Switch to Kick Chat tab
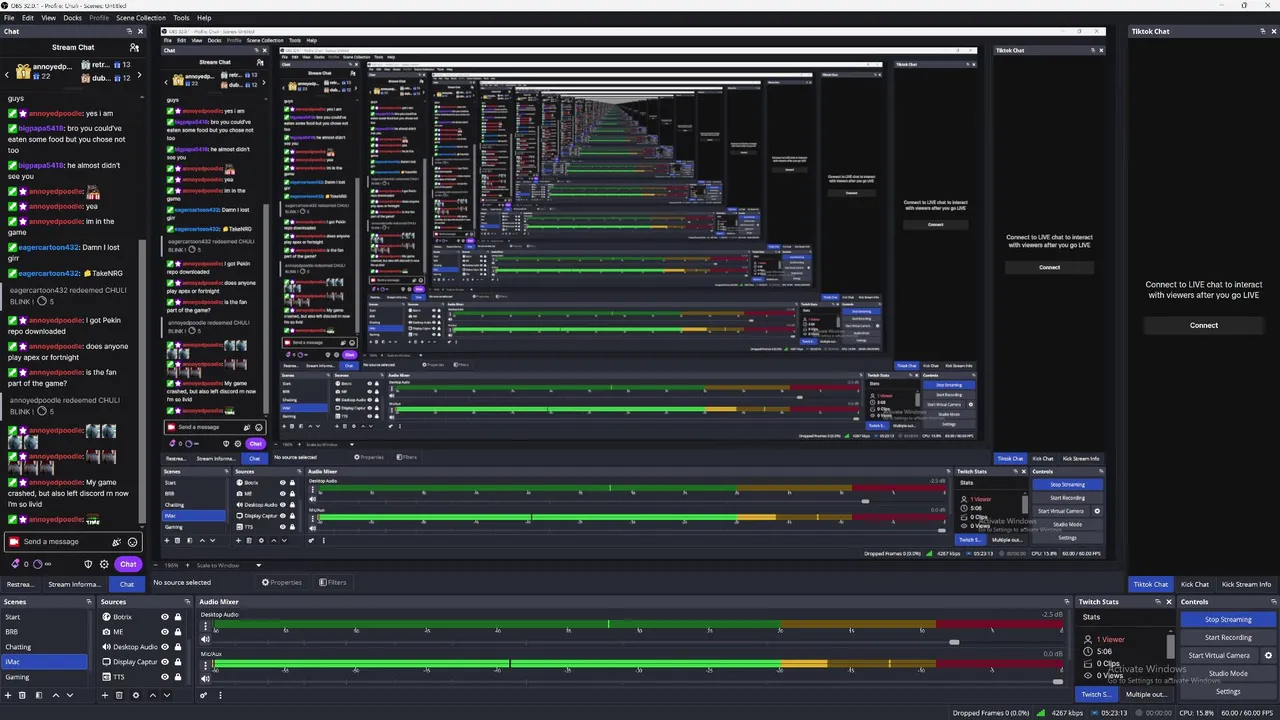 pyautogui.click(x=1194, y=584)
